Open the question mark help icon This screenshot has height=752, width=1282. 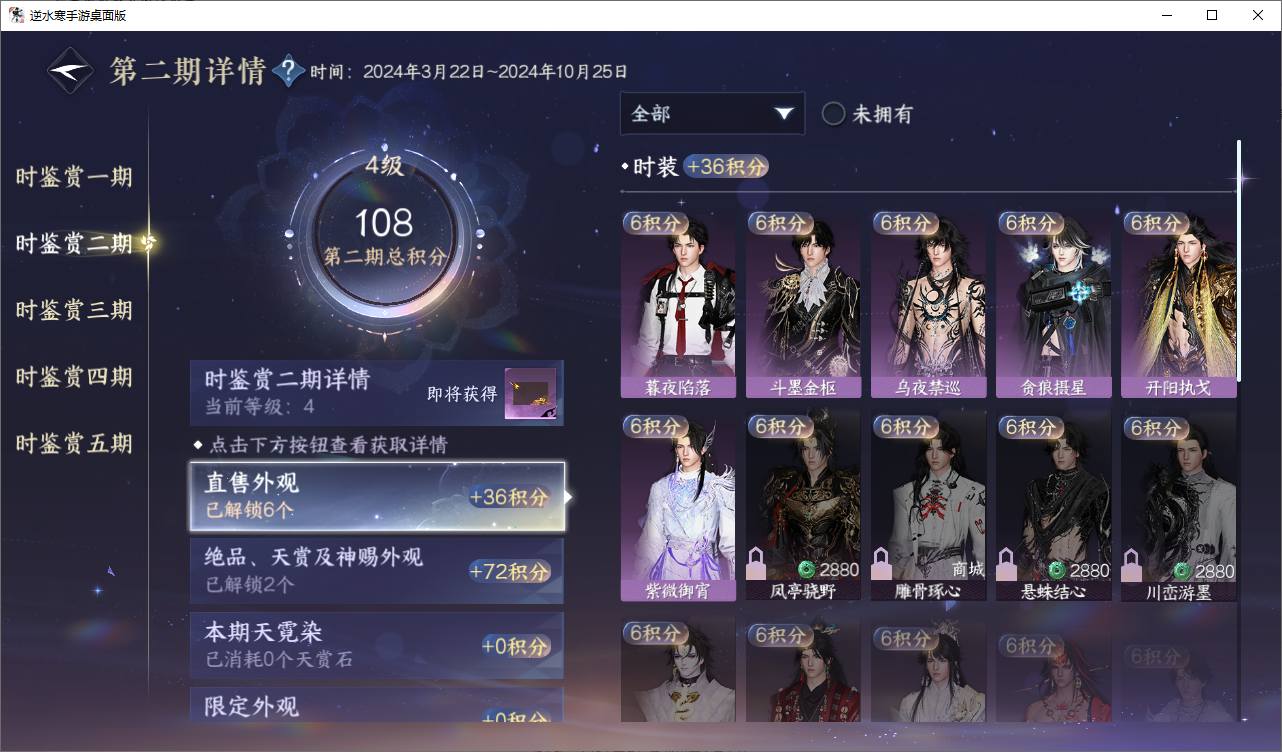point(288,70)
